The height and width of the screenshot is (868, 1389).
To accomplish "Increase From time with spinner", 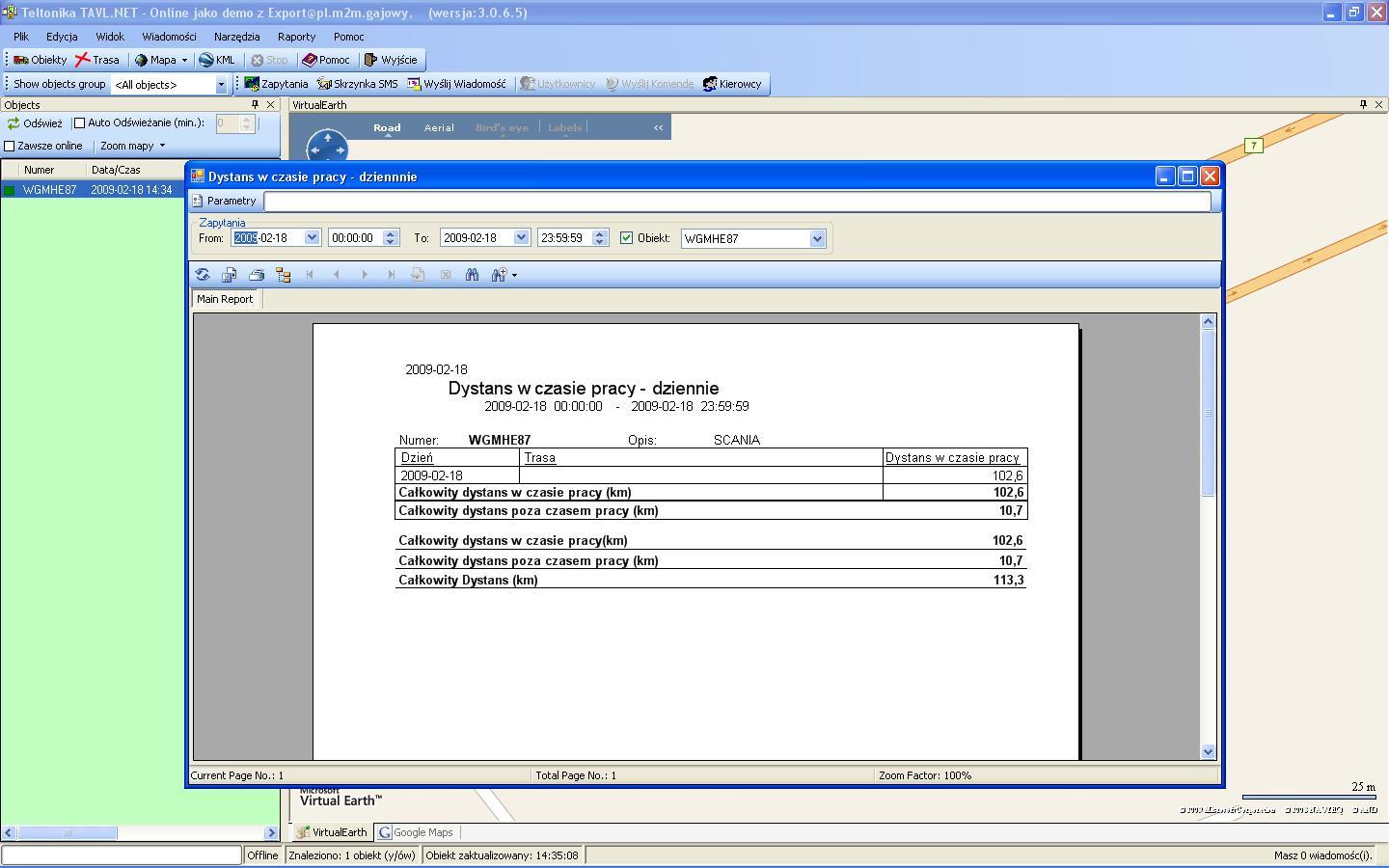I will pos(391,233).
